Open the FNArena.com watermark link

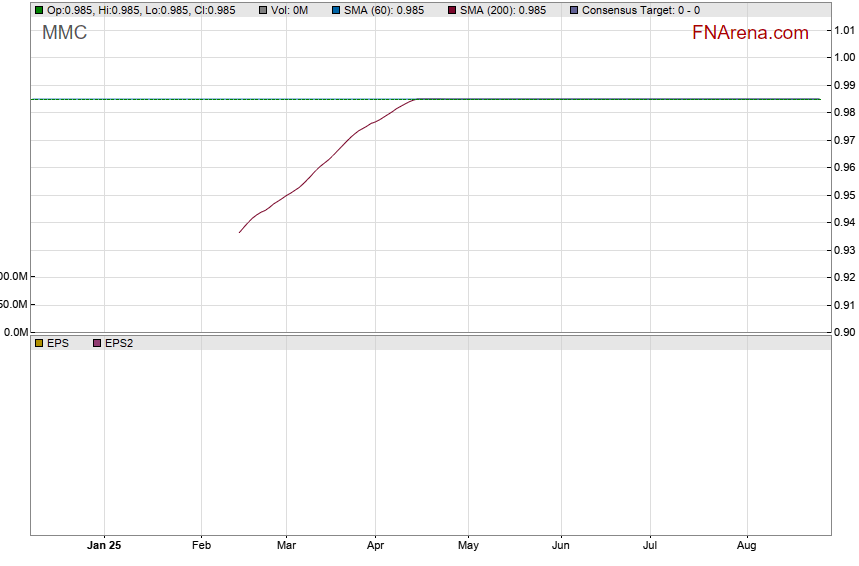(x=749, y=33)
